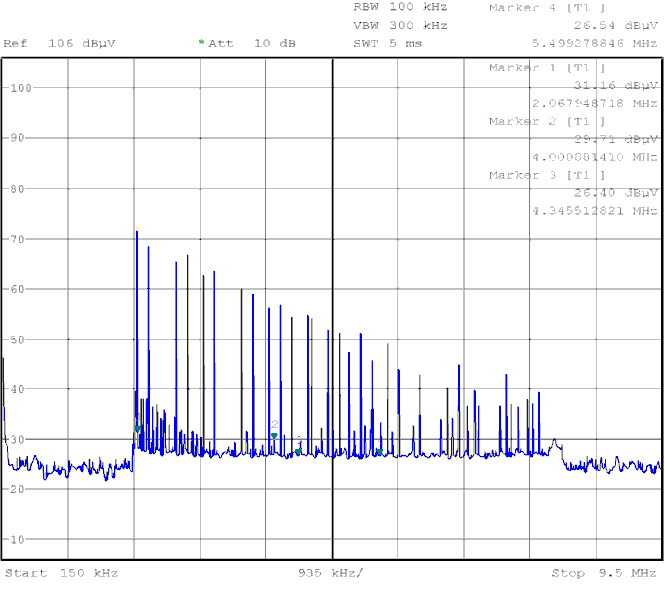Select the marker 3 triangle on trace
Image resolution: width=665 pixels, height=598 pixels.
298,451
